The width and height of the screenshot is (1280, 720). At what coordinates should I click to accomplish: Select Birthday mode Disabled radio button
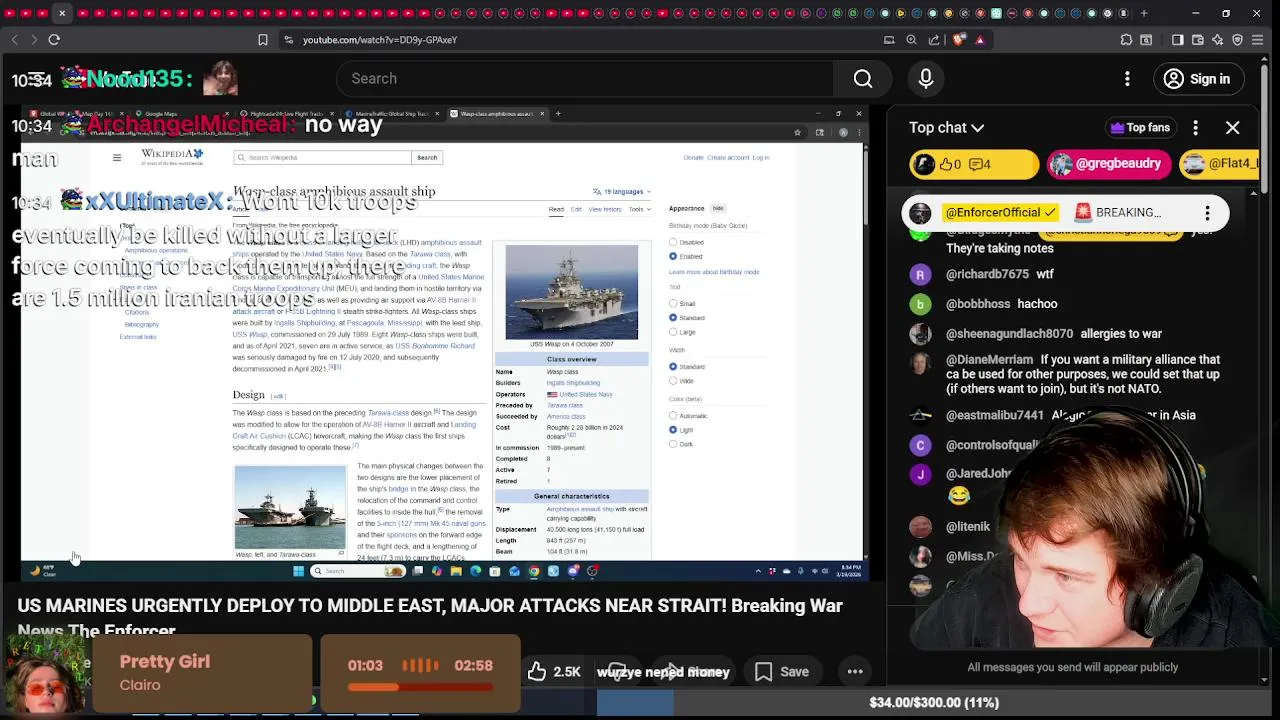point(673,242)
